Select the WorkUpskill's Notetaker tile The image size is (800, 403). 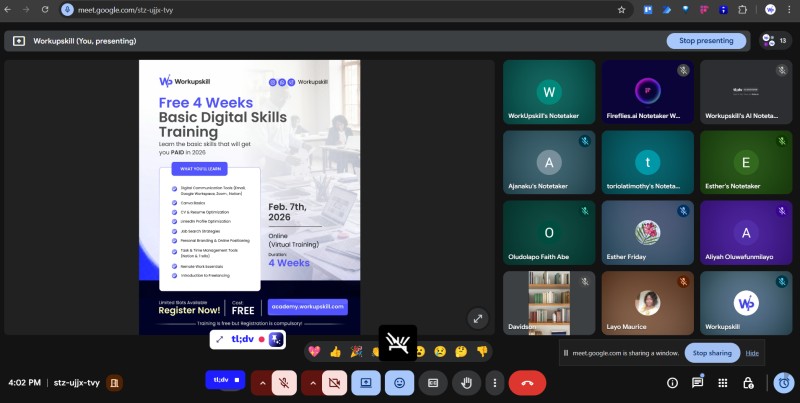[x=549, y=92]
